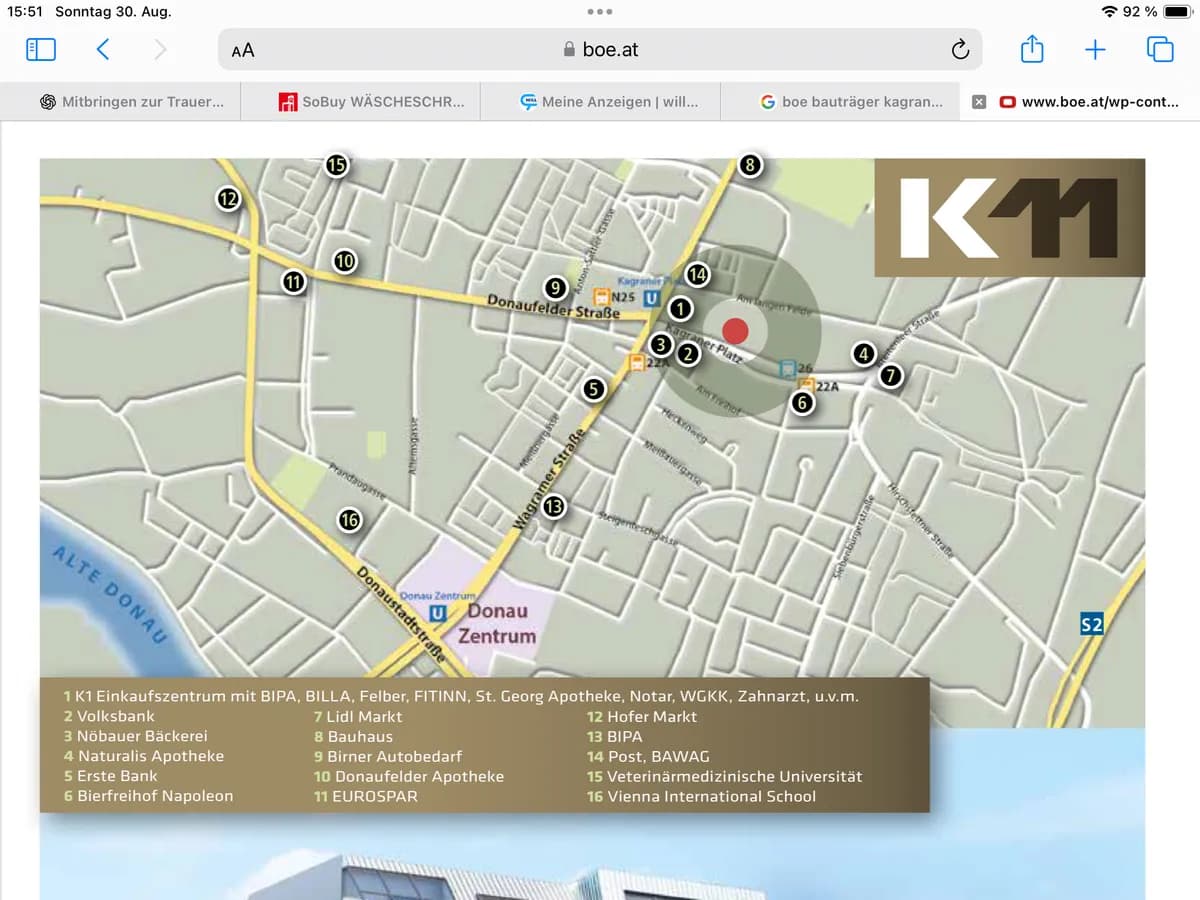Tap map marker number 7

[890, 376]
